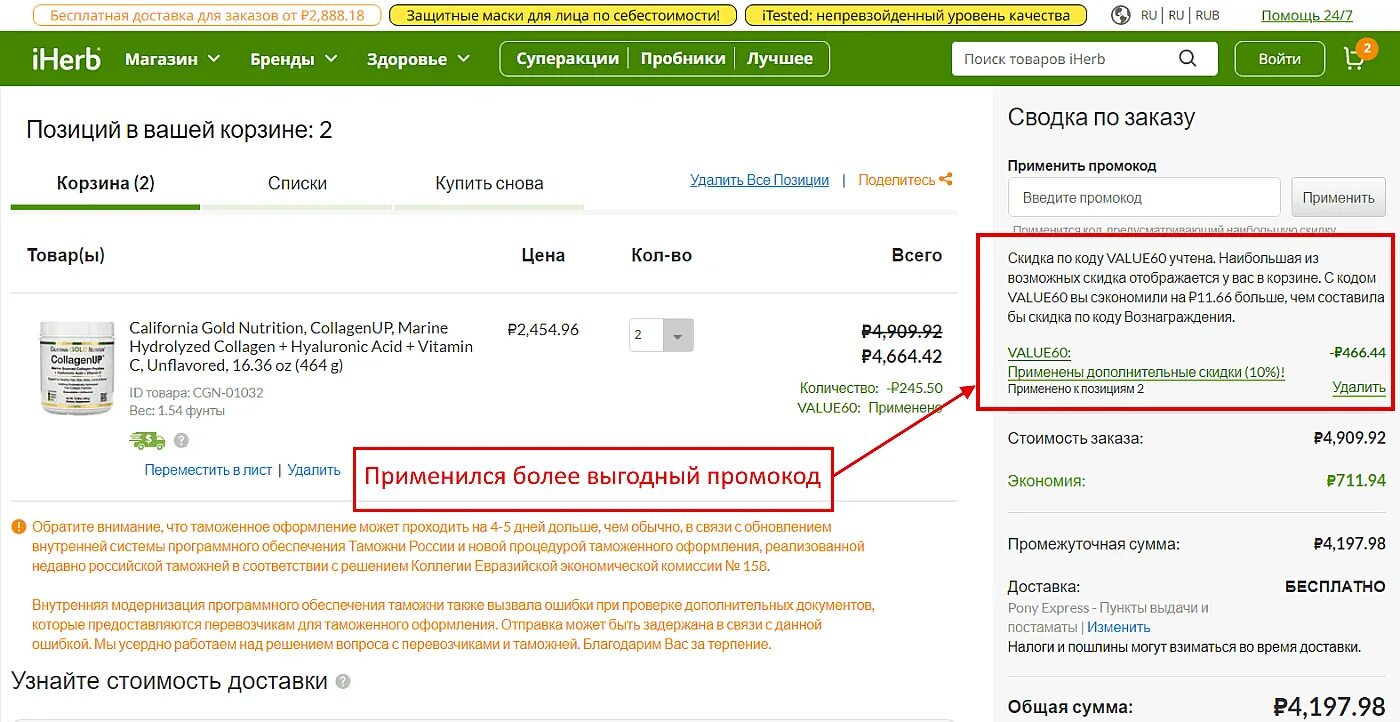Click the Количество: -₽245.50 text
Screen dimensions: 1400x722
tap(871, 388)
